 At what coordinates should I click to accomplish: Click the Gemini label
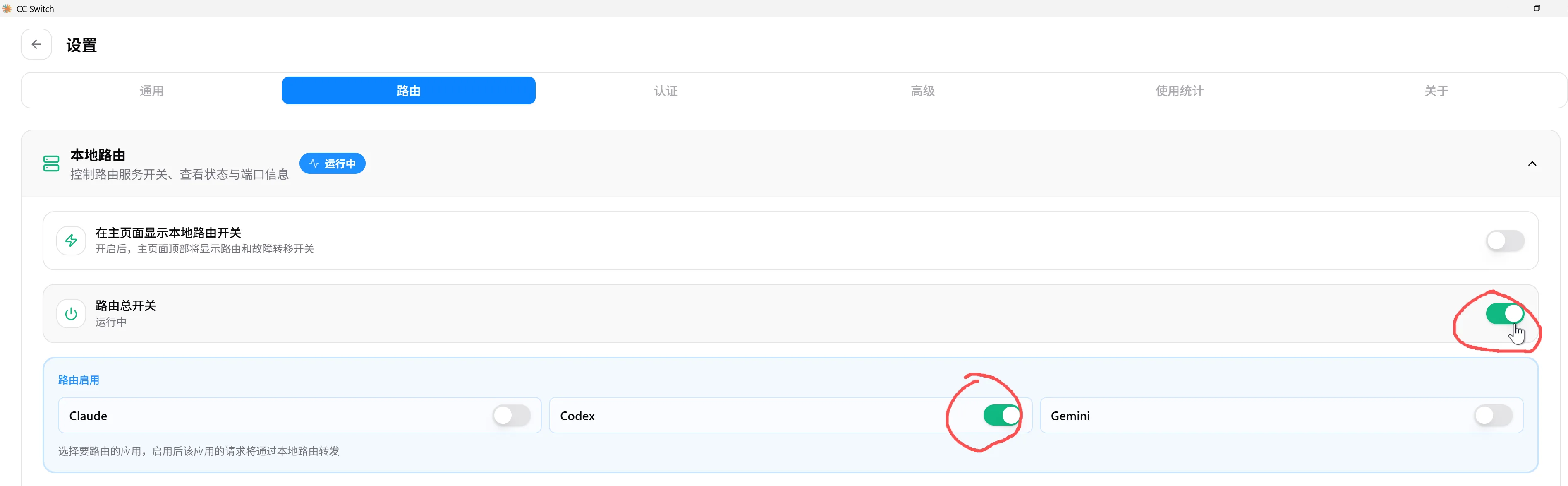click(x=1070, y=416)
